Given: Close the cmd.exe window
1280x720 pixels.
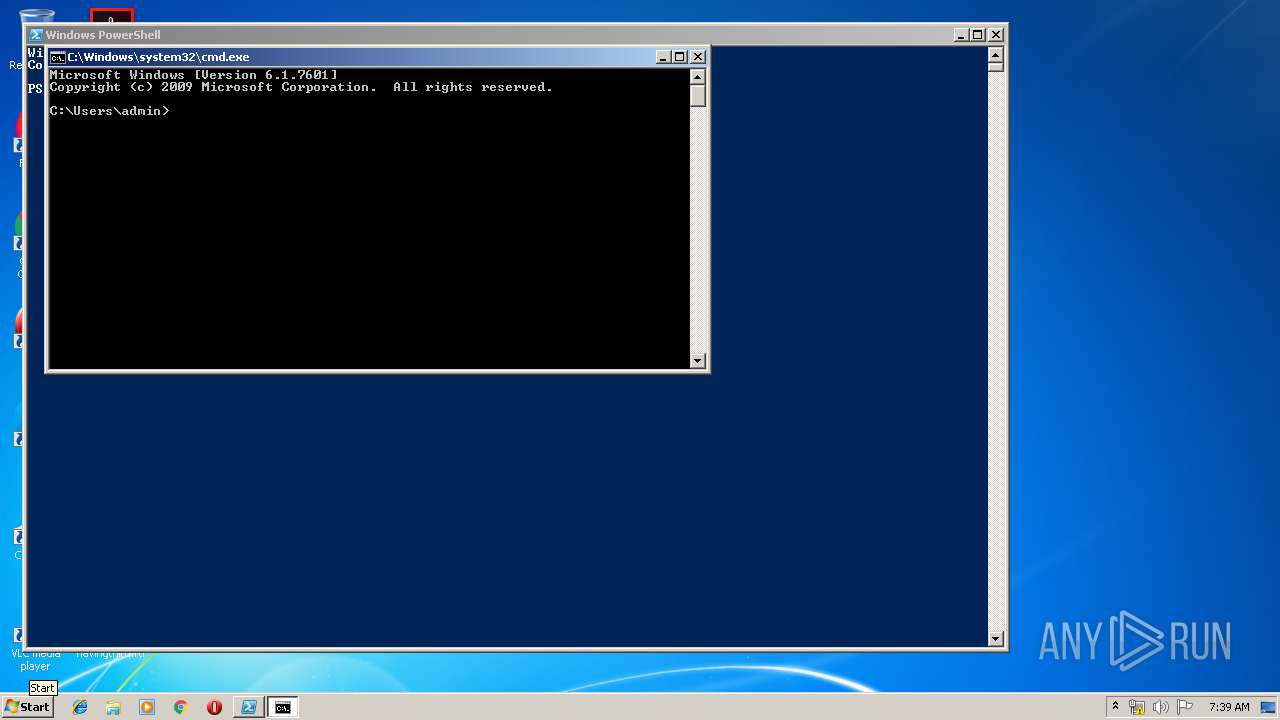Looking at the screenshot, I should (x=698, y=57).
